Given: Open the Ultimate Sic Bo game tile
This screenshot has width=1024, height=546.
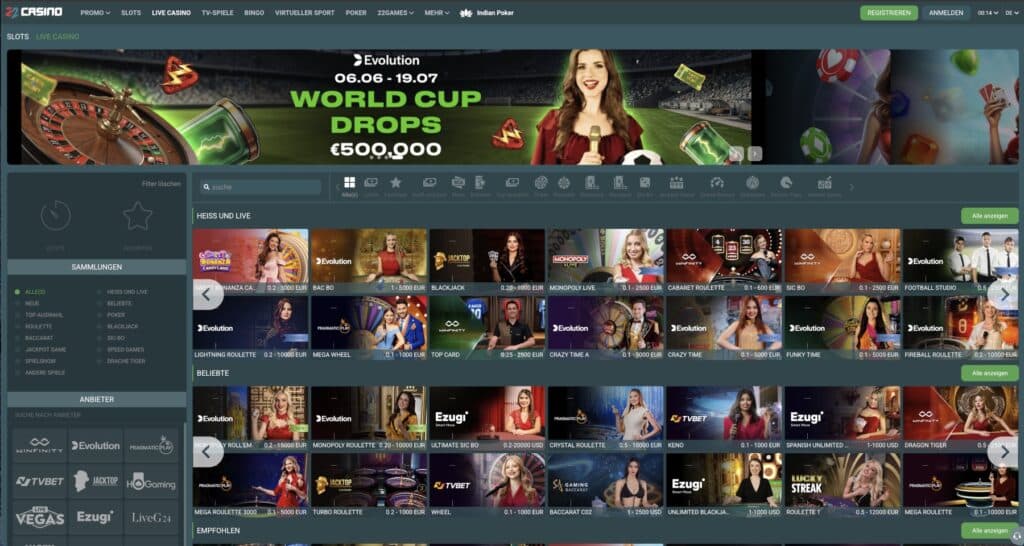Looking at the screenshot, I should pos(487,418).
